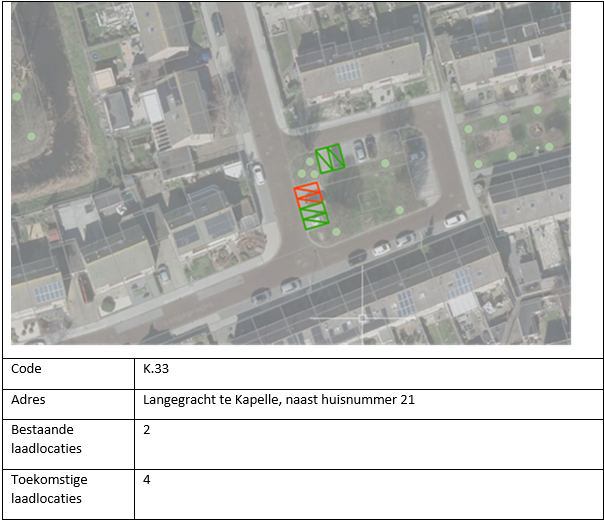The height and width of the screenshot is (521, 604).
Task: Click the 'Adres' row label
Action: coord(29,400)
